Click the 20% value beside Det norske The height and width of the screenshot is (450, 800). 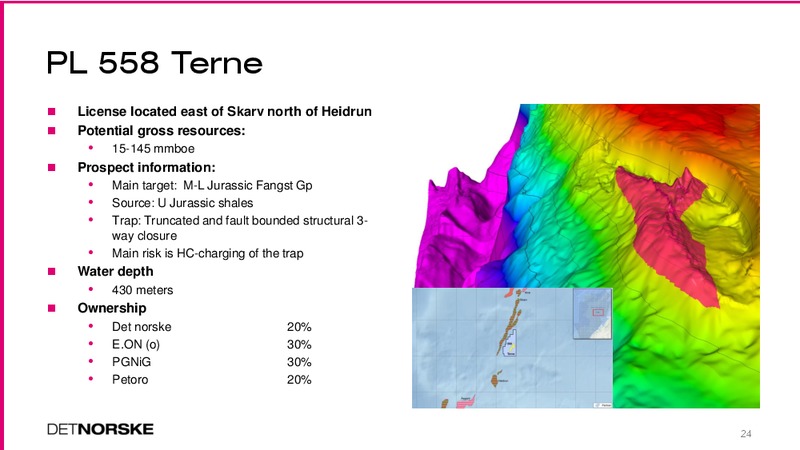point(299,327)
